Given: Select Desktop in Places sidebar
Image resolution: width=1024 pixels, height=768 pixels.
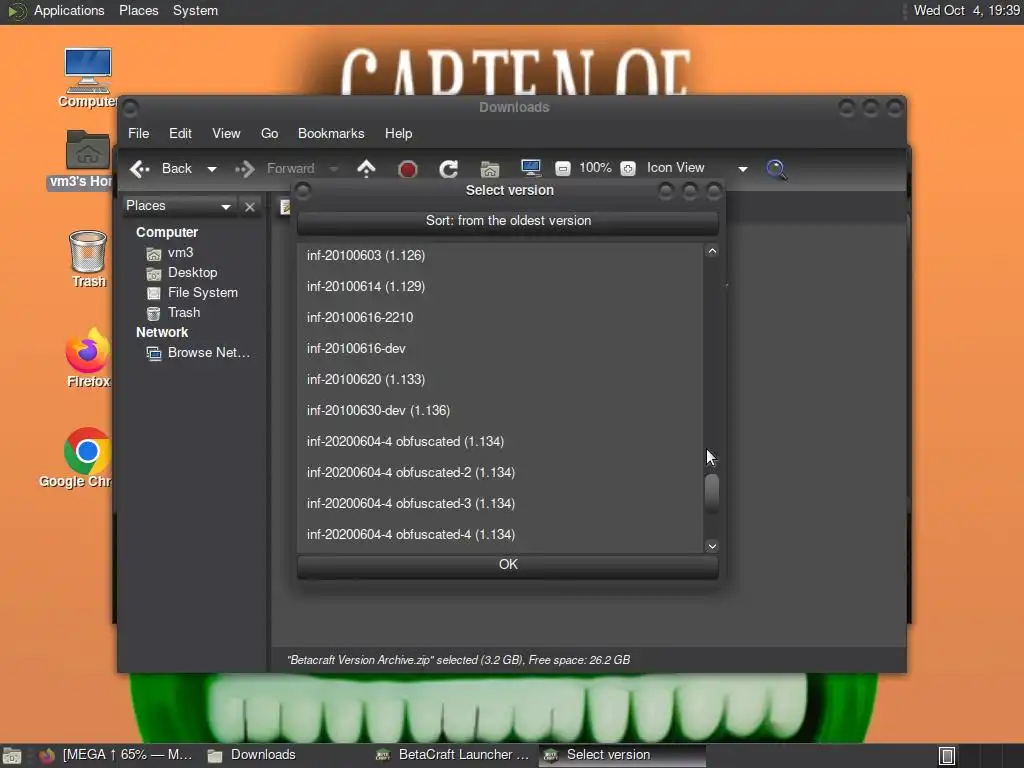Looking at the screenshot, I should tap(192, 272).
